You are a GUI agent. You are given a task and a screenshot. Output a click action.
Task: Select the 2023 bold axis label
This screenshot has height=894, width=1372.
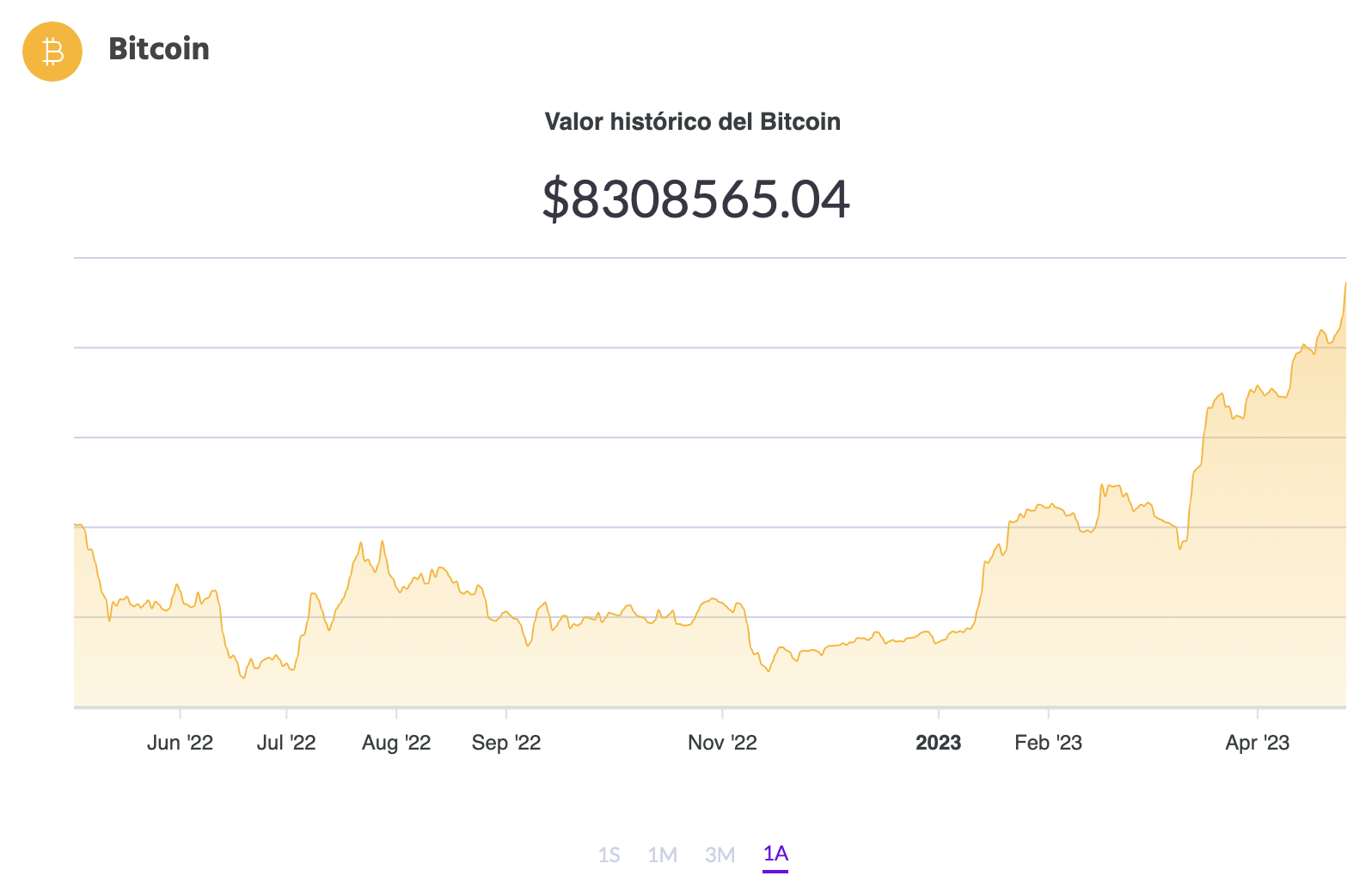(x=938, y=743)
